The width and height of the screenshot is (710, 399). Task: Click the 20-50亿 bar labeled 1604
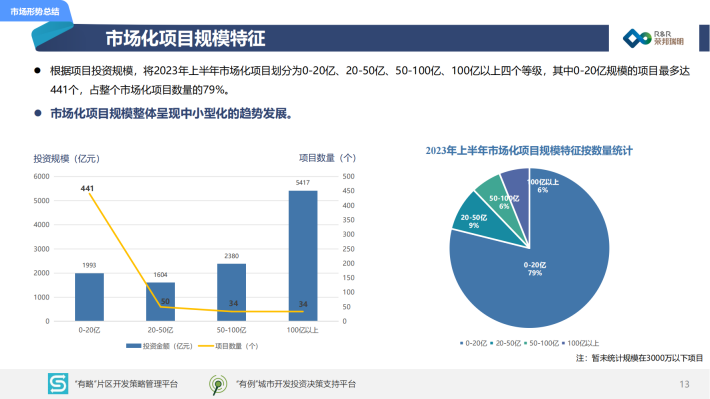pos(160,302)
